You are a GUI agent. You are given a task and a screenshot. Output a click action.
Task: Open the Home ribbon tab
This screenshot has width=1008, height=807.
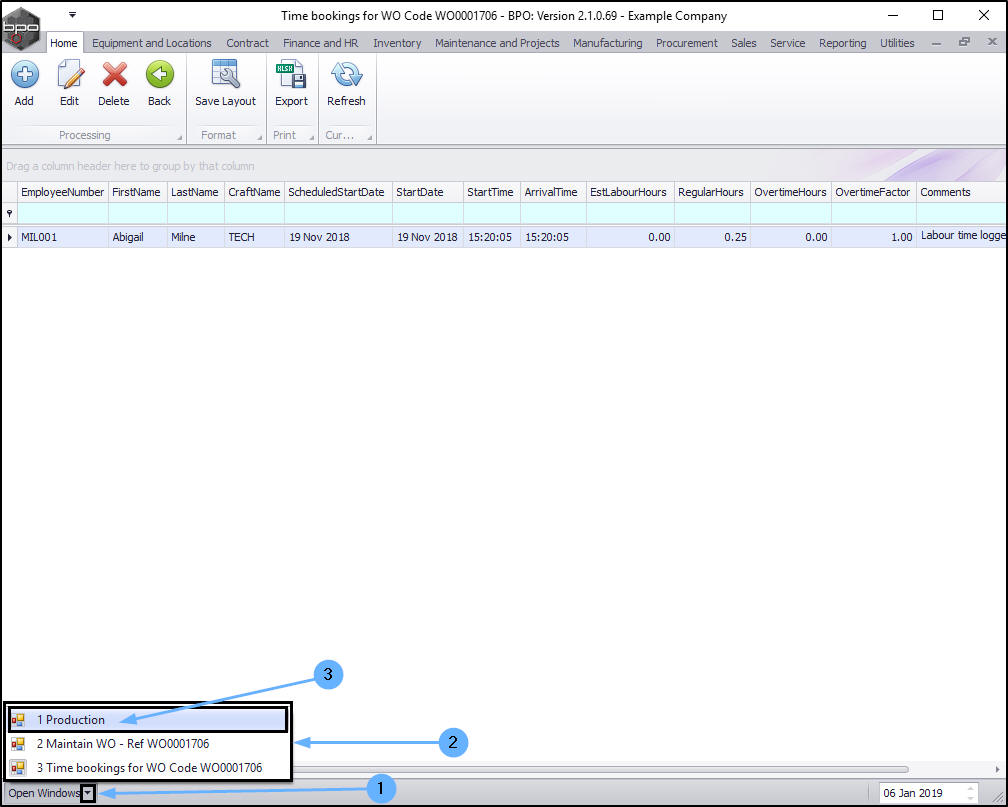64,43
